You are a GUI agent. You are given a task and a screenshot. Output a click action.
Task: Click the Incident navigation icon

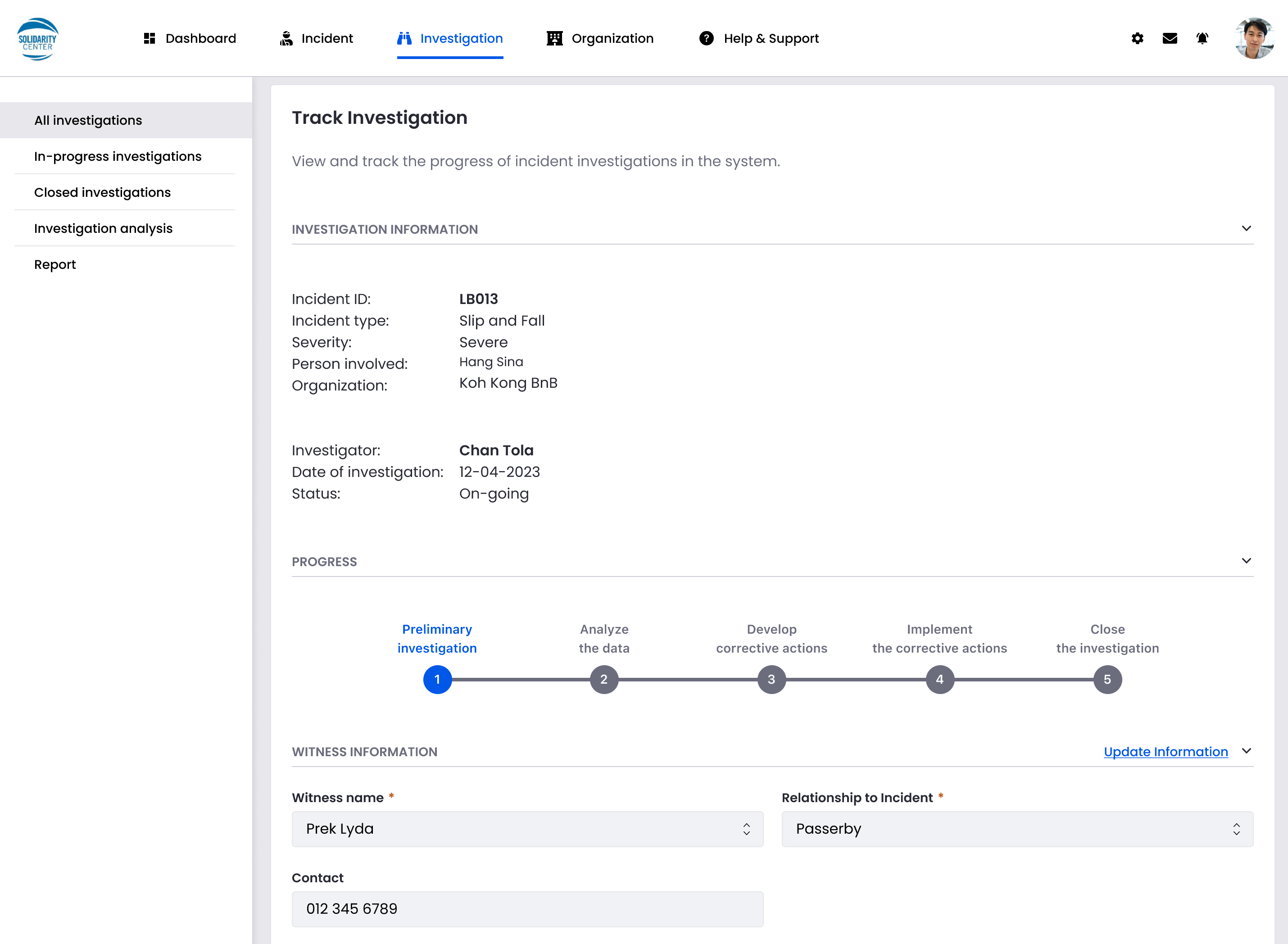tap(286, 38)
